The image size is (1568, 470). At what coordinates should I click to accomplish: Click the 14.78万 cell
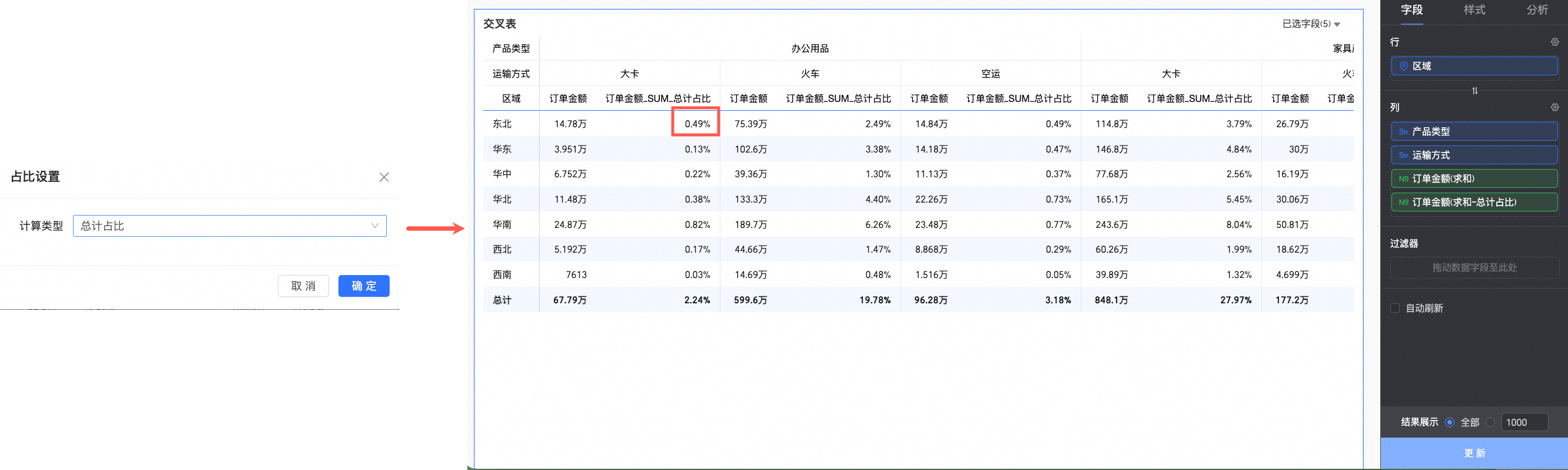tap(570, 124)
